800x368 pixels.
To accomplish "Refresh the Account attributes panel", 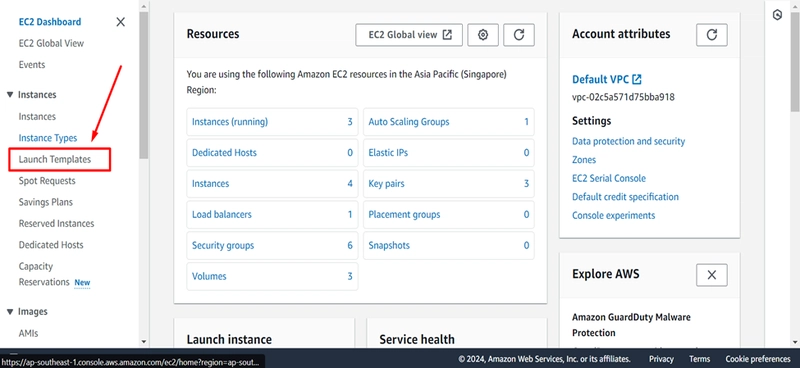I will tap(712, 35).
